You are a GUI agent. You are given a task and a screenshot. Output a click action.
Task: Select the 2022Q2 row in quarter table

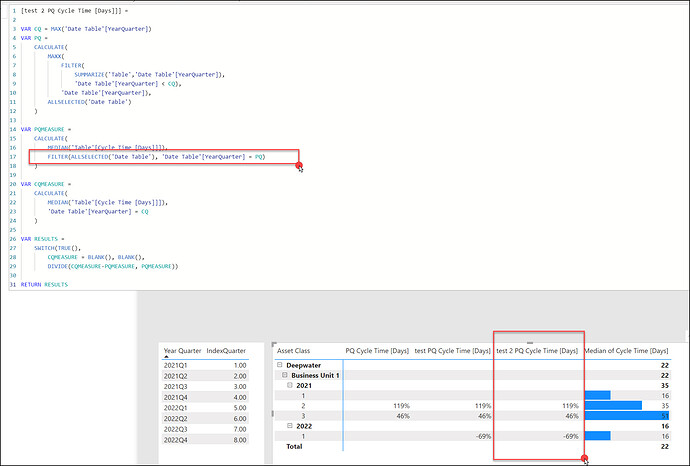tap(205, 418)
